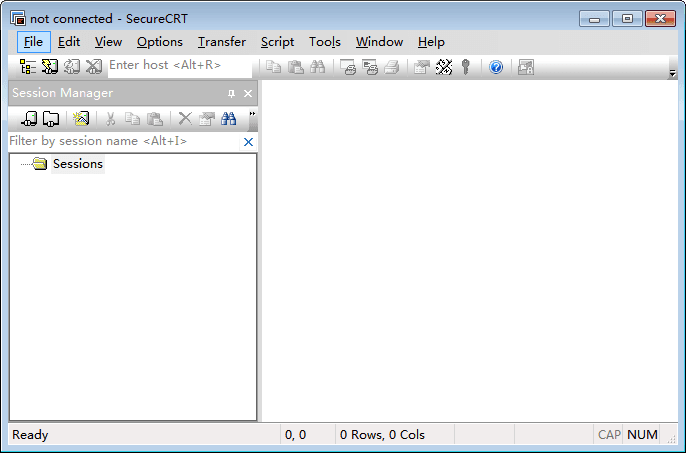Click Properties icon in Session Manager toolbar
This screenshot has height=453, width=686.
[x=206, y=118]
